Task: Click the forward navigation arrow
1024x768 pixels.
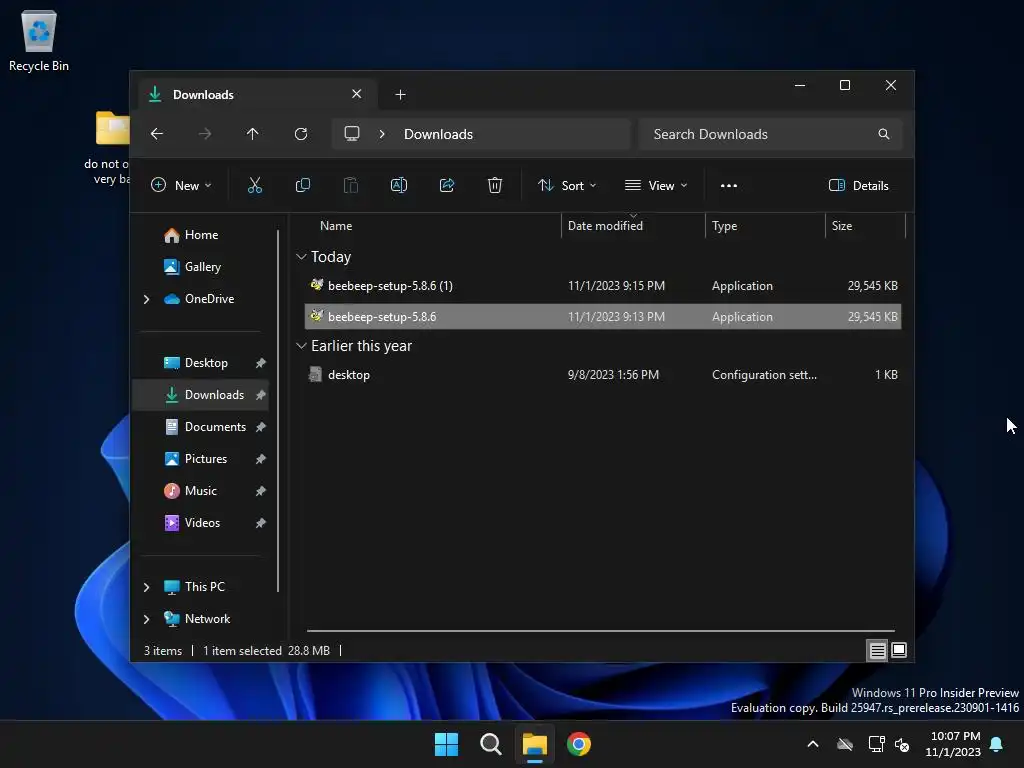Action: click(x=204, y=134)
